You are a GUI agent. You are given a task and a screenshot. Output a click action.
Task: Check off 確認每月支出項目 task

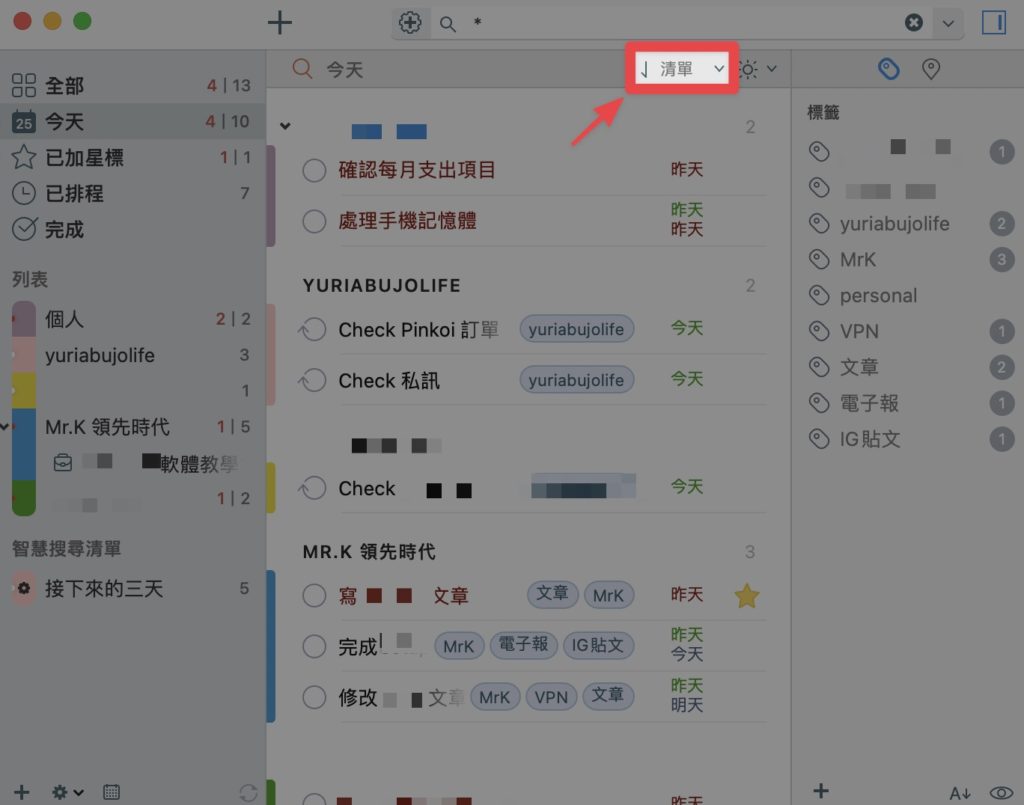(x=314, y=170)
